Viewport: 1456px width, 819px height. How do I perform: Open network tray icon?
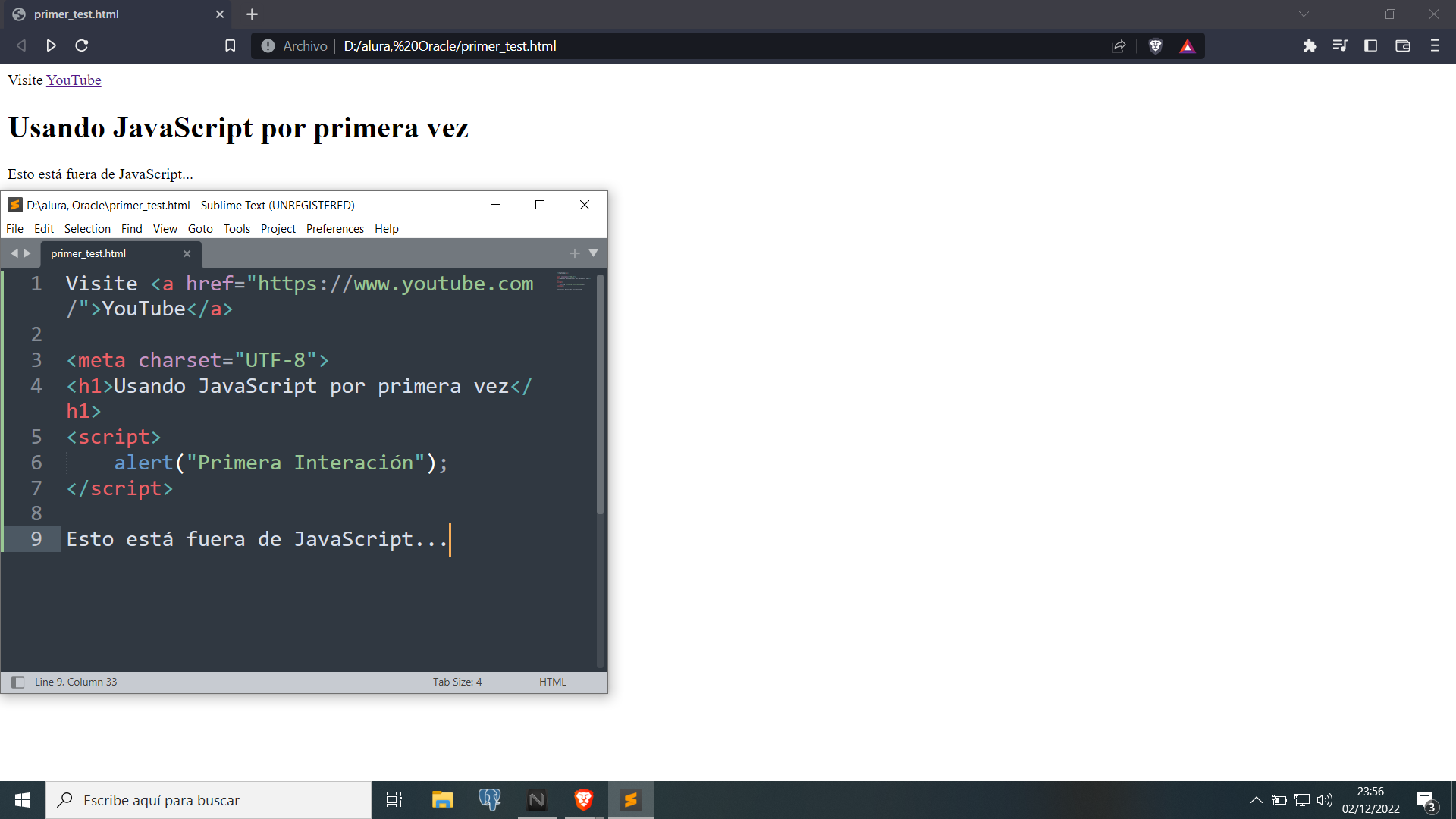pos(1302,800)
